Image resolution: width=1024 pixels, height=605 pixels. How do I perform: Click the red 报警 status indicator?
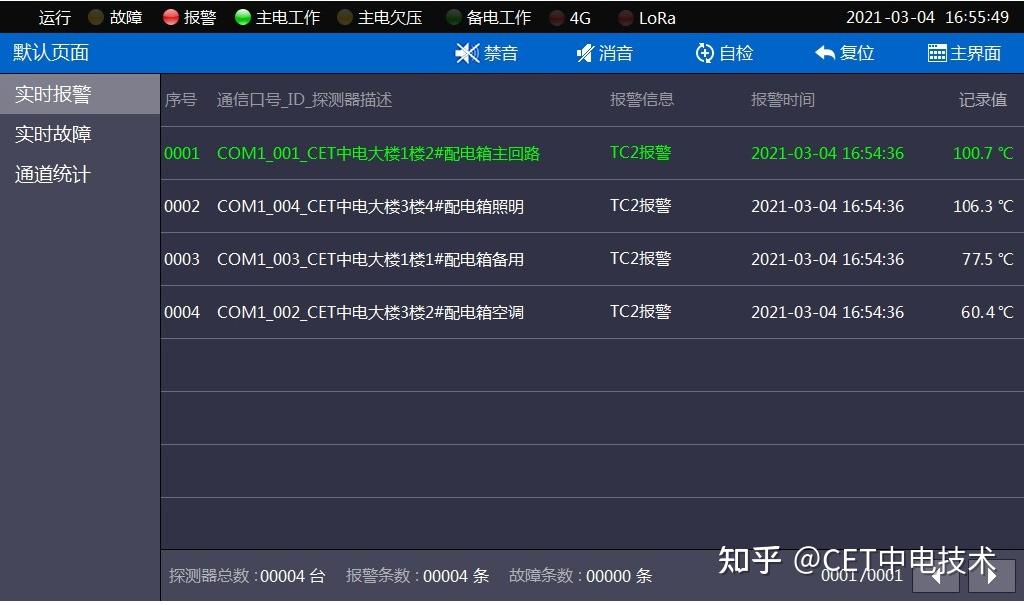point(171,17)
